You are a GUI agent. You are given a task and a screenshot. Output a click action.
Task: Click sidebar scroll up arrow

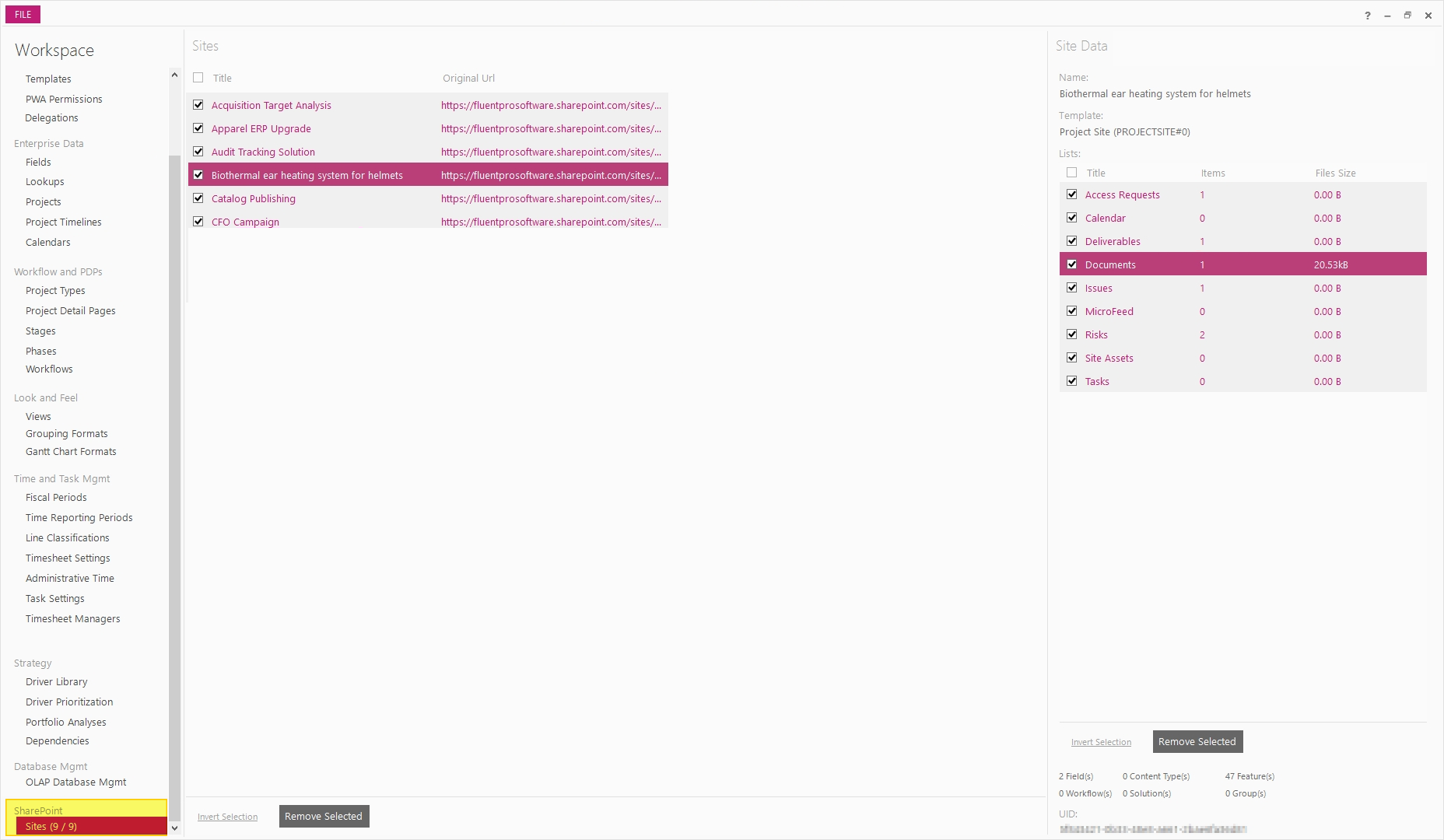(174, 75)
